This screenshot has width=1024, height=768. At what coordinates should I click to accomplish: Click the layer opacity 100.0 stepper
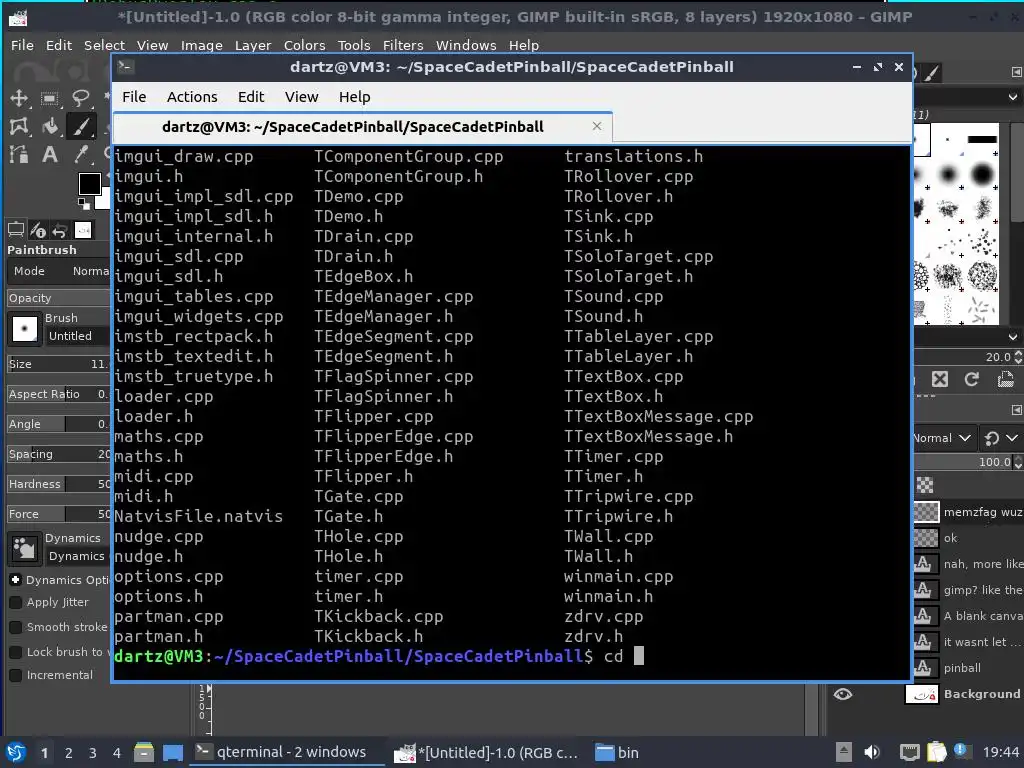click(x=1017, y=462)
